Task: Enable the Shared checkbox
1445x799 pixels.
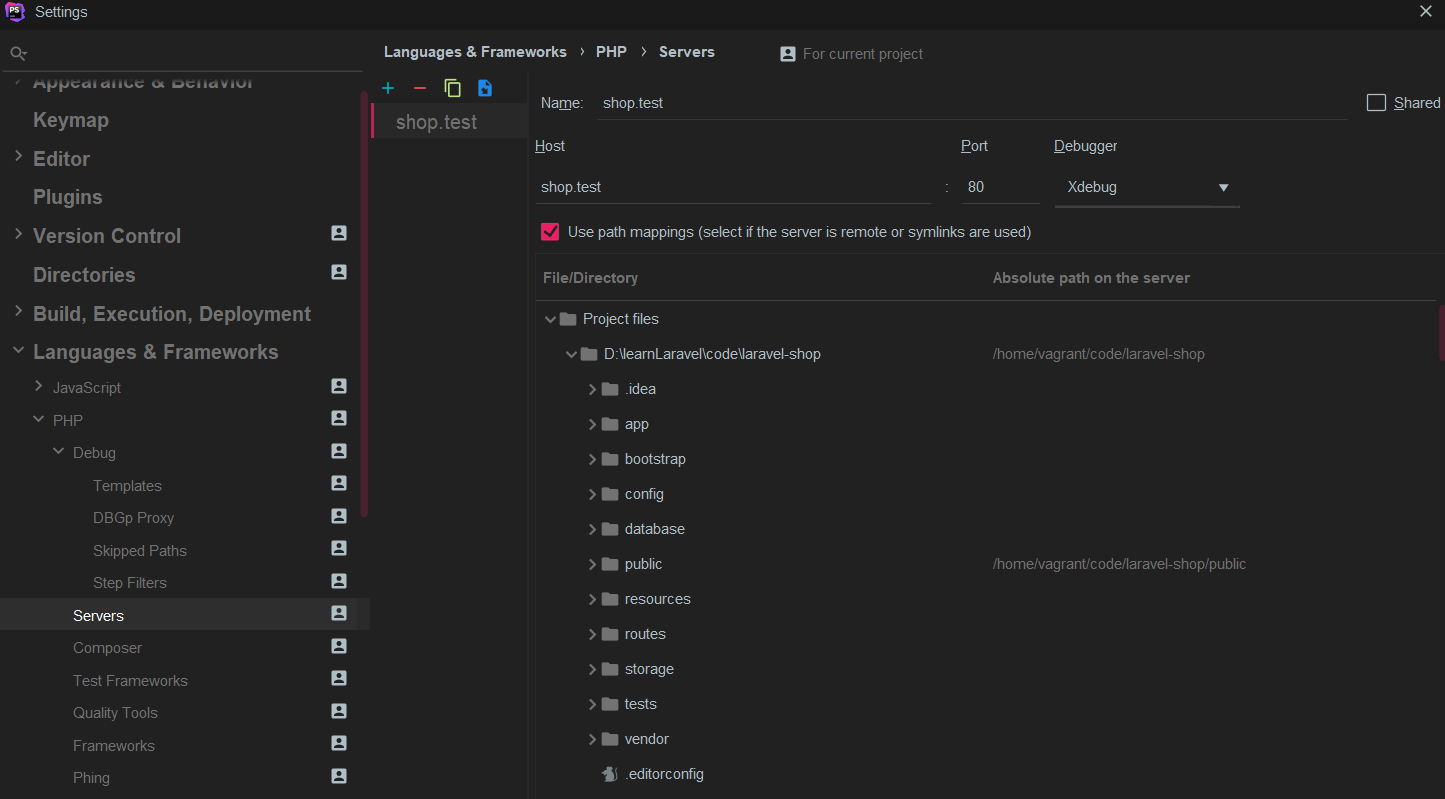Action: point(1377,103)
